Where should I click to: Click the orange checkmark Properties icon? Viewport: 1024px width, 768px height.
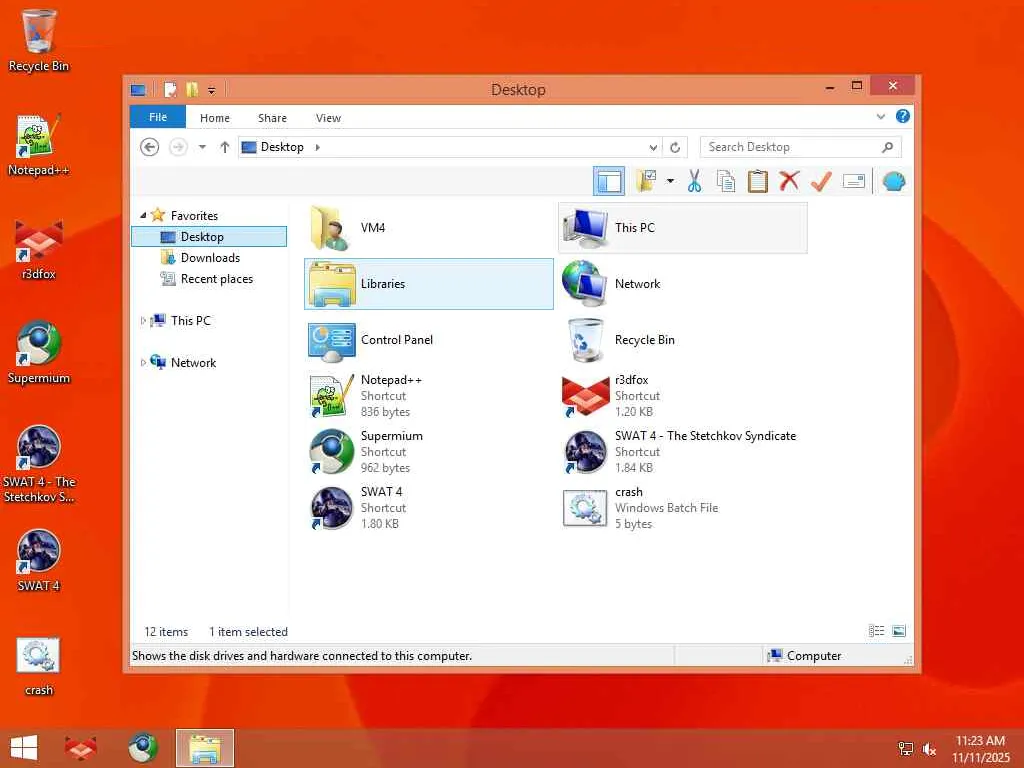point(821,181)
